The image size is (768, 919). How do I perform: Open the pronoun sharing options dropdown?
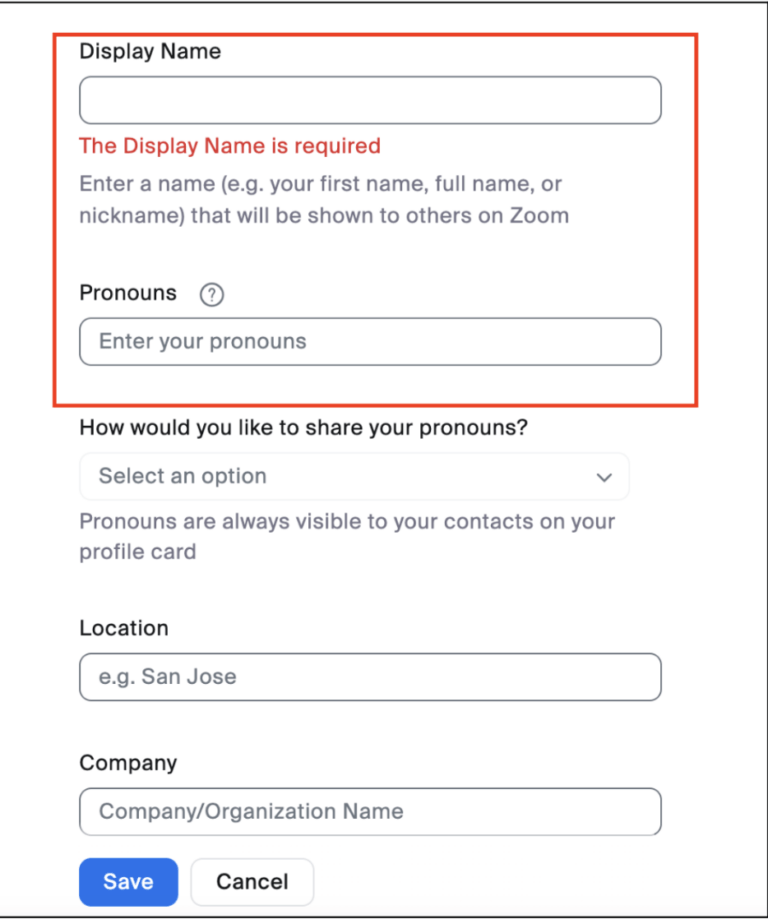pos(354,477)
